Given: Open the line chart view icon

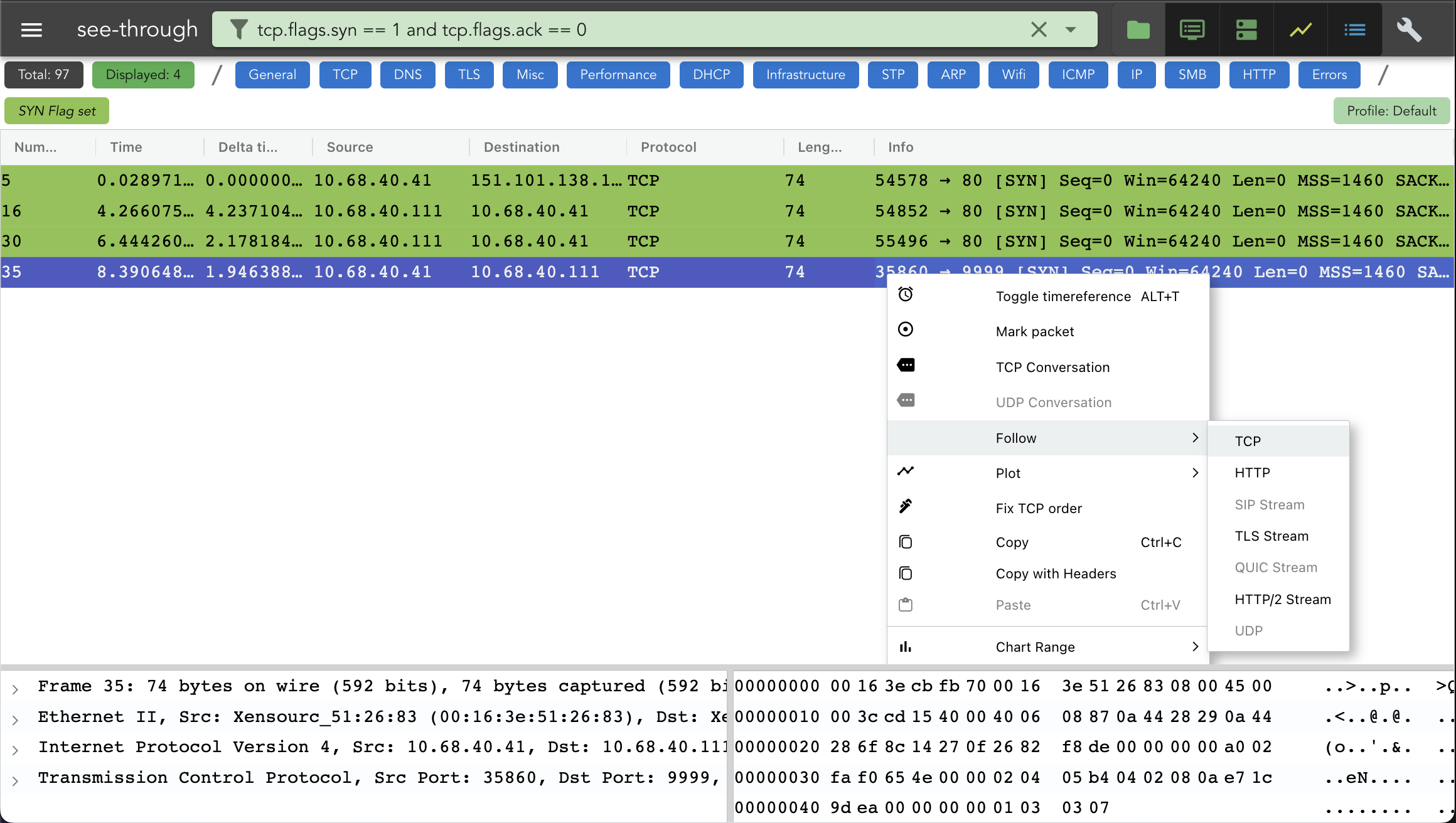Looking at the screenshot, I should [x=1300, y=29].
